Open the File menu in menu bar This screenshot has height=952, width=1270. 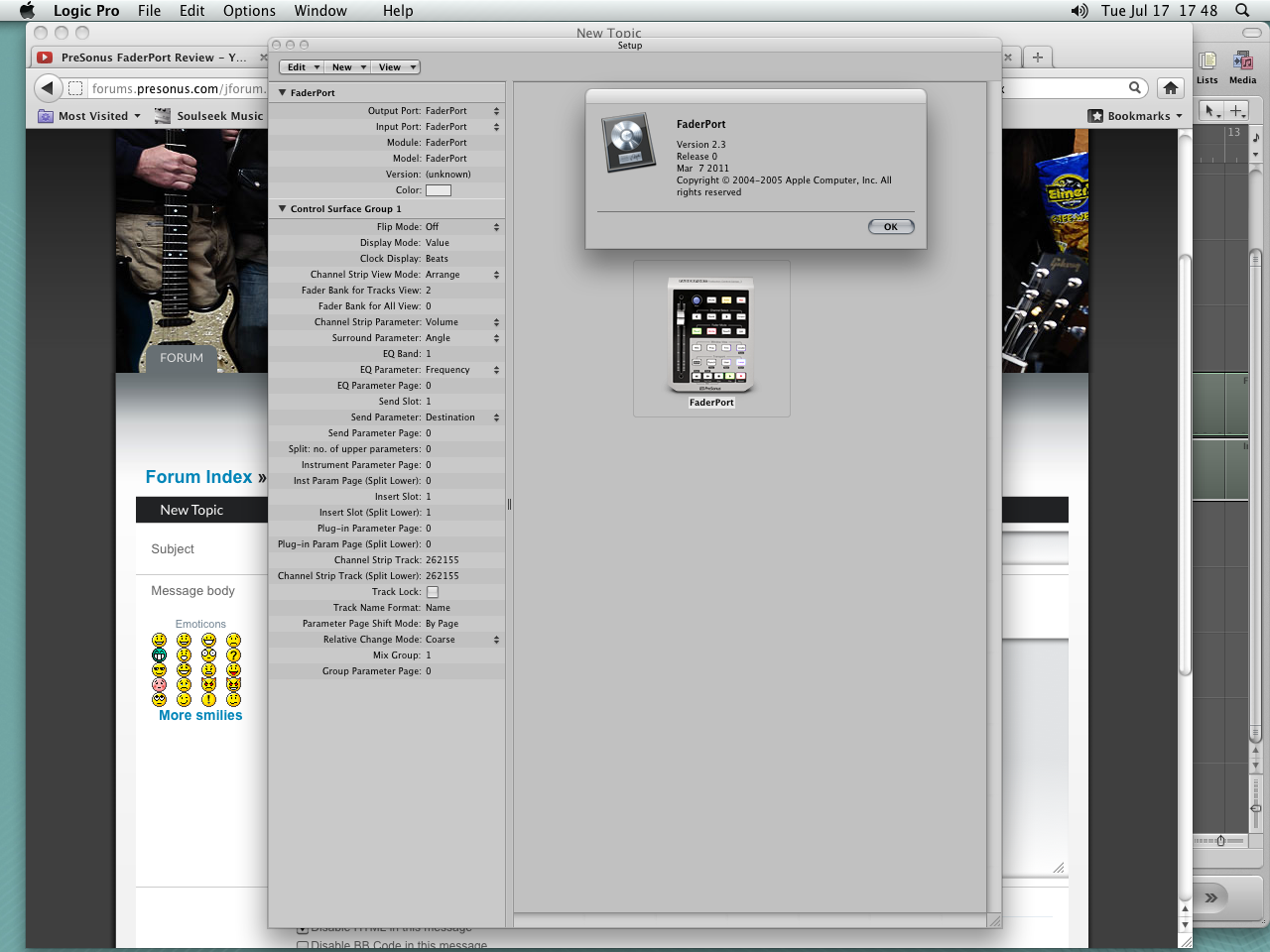click(149, 11)
